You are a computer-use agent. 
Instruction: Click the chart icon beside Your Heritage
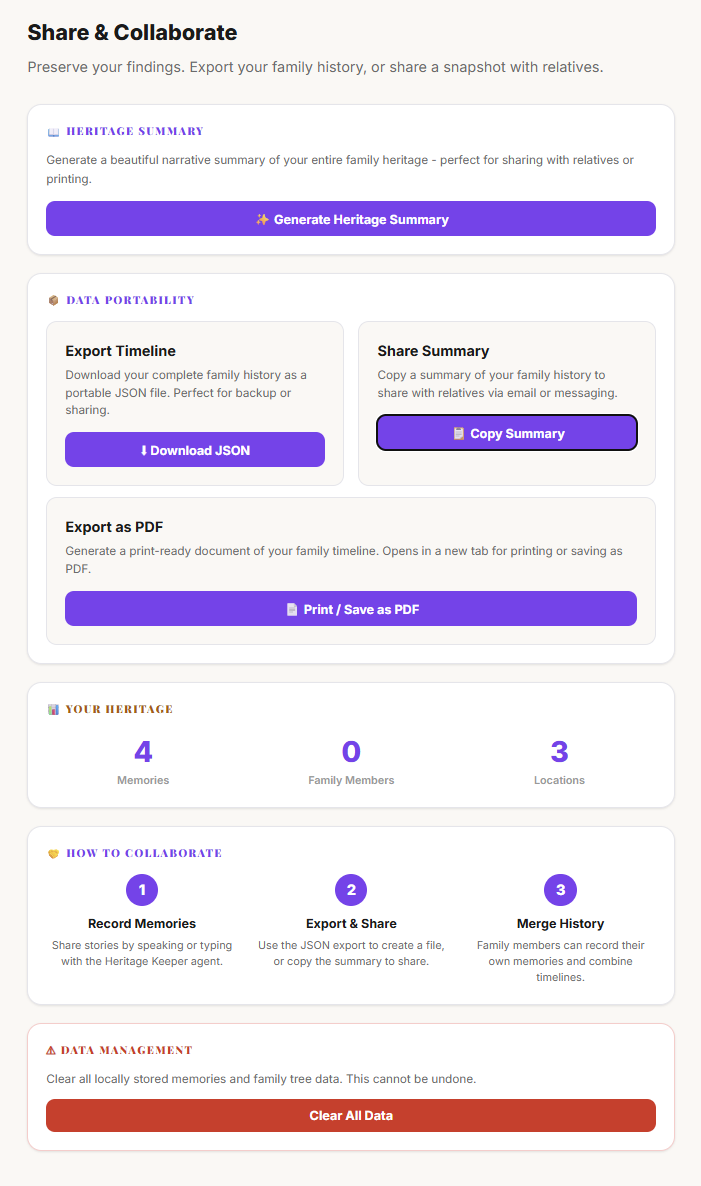tap(53, 710)
